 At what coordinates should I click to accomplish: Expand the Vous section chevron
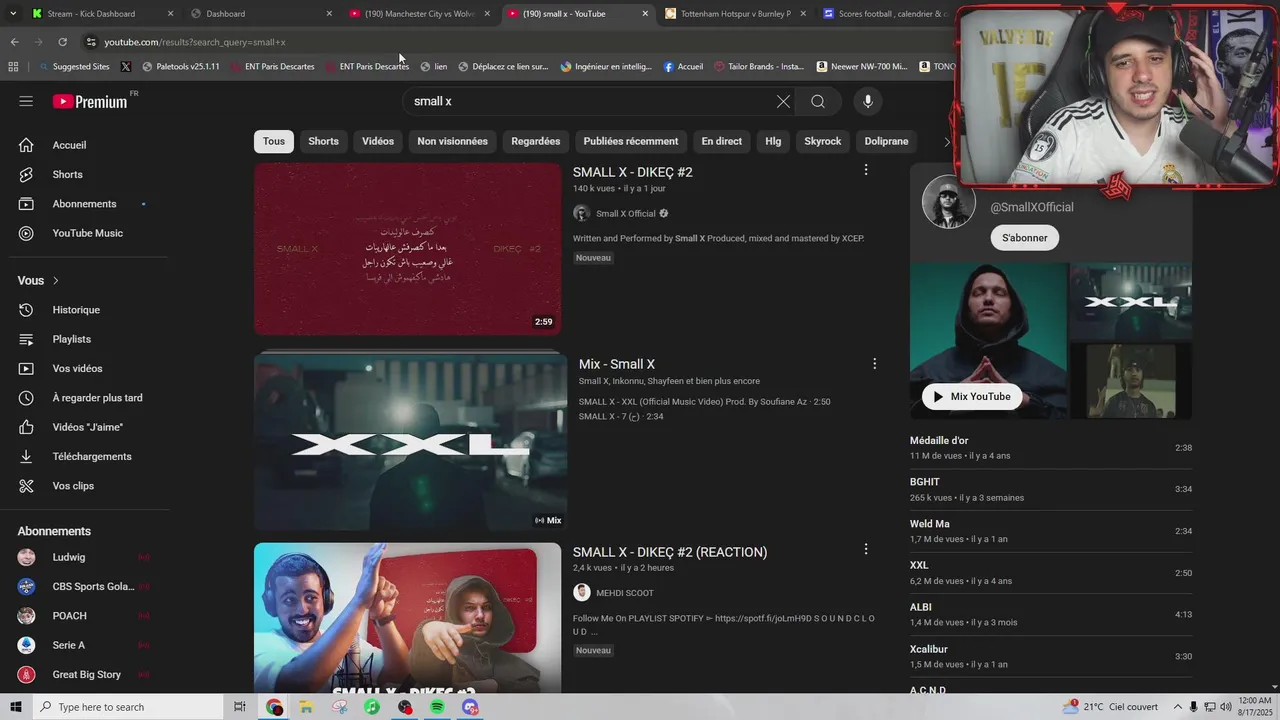56,281
